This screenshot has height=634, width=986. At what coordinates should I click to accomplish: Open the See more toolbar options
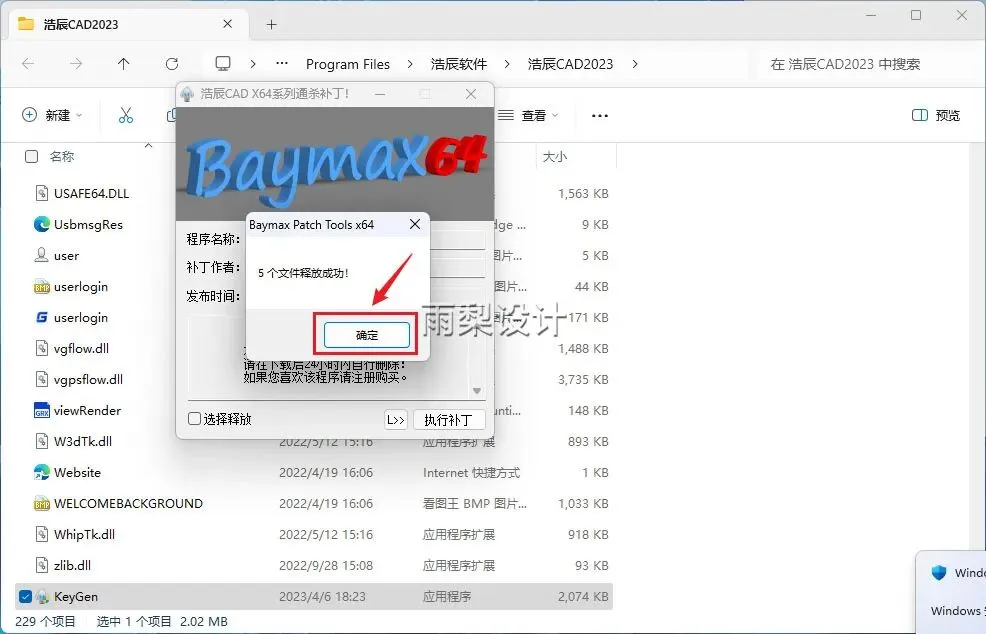click(600, 116)
